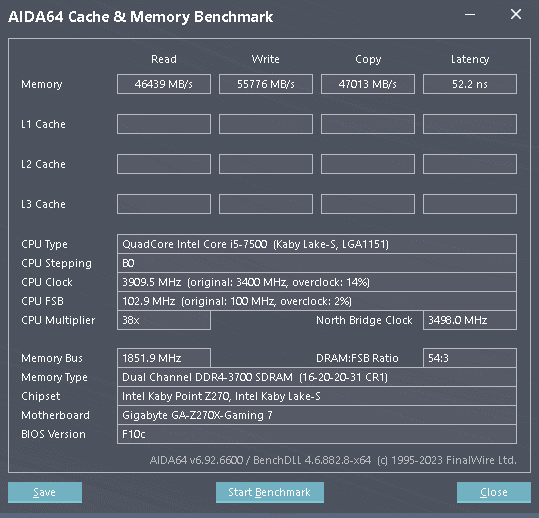539x518 pixels.
Task: Click the empty L1 Cache Copy field
Action: (368, 124)
